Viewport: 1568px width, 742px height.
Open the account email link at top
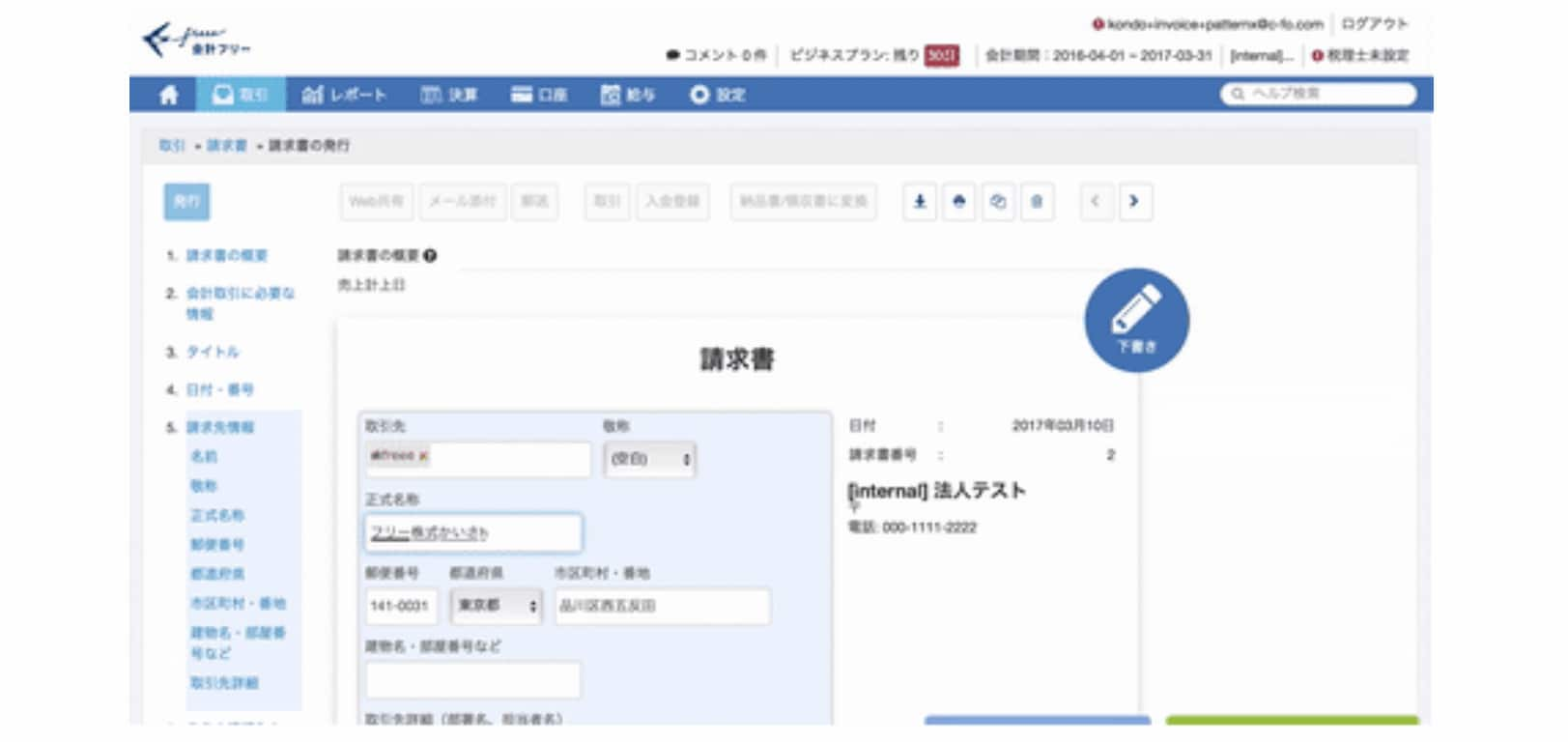coord(1208,24)
